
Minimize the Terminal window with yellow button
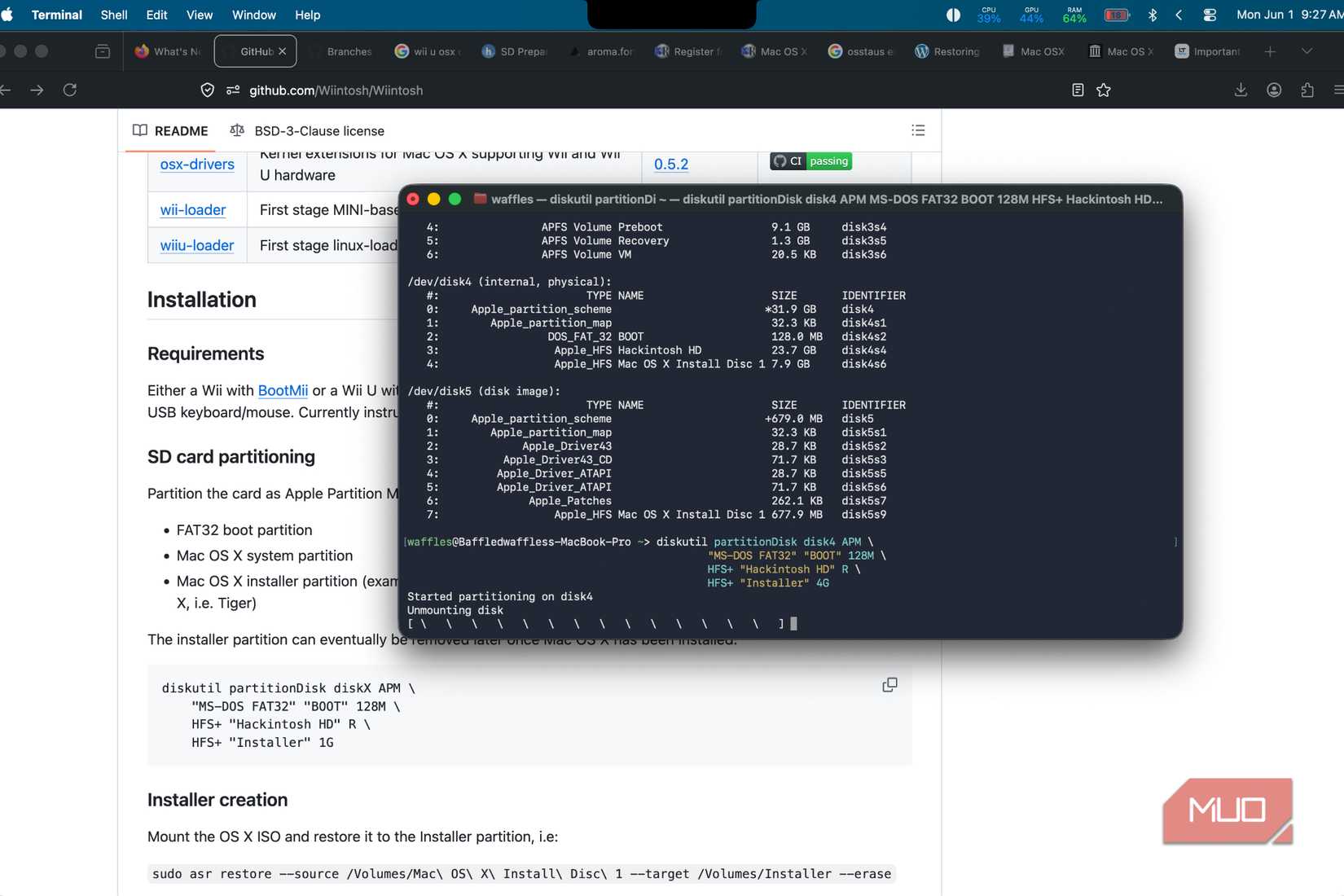[434, 199]
